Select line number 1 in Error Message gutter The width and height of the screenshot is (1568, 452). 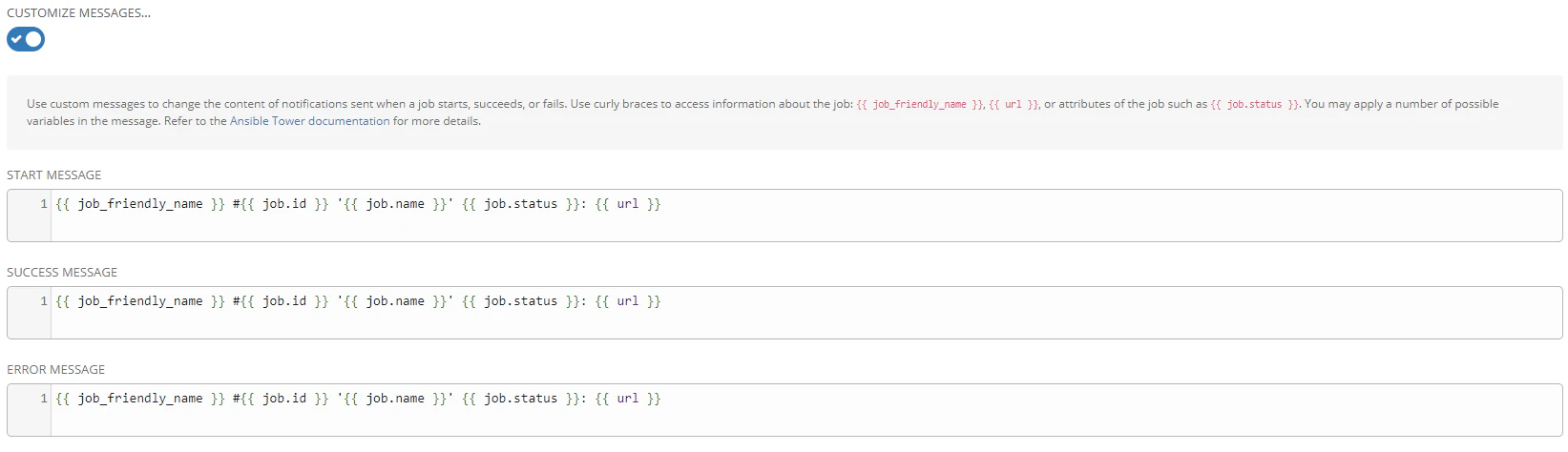click(x=43, y=399)
